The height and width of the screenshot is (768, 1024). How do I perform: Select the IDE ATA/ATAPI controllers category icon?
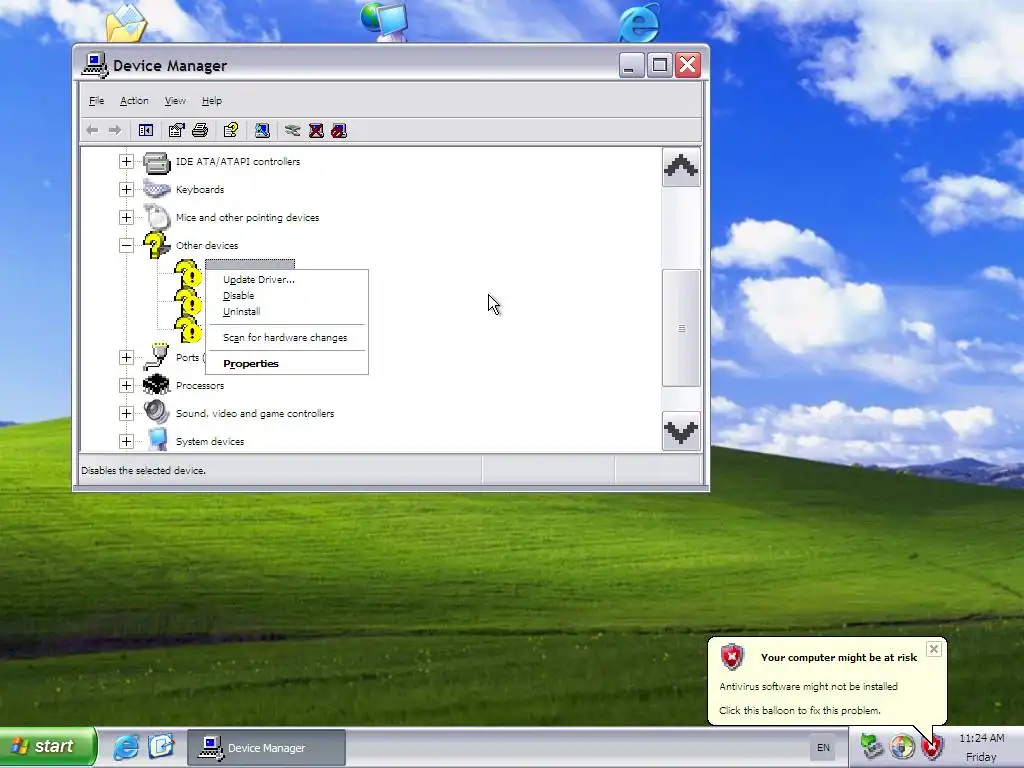coord(157,162)
